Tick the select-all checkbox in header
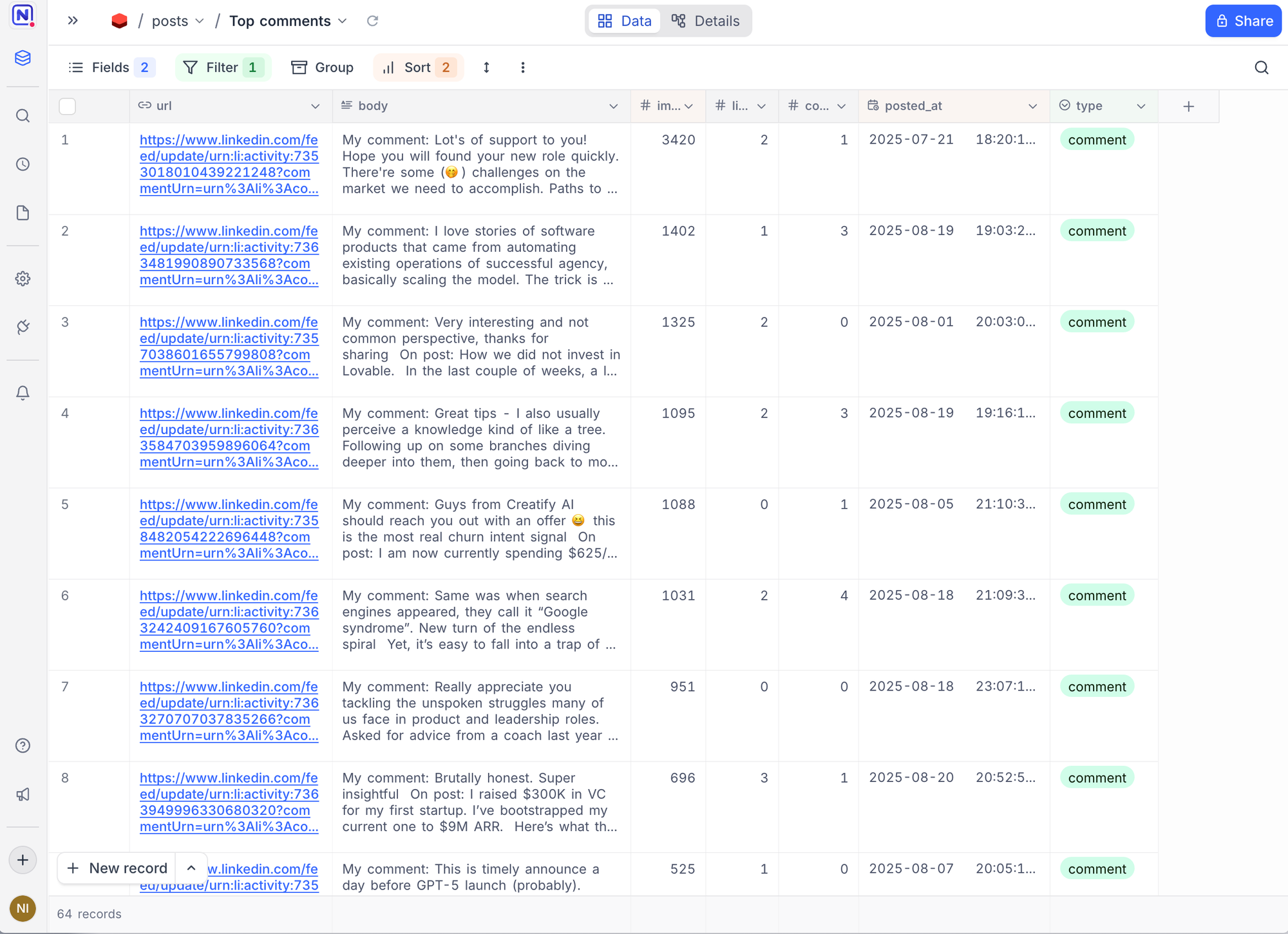This screenshot has width=1288, height=934. point(68,106)
